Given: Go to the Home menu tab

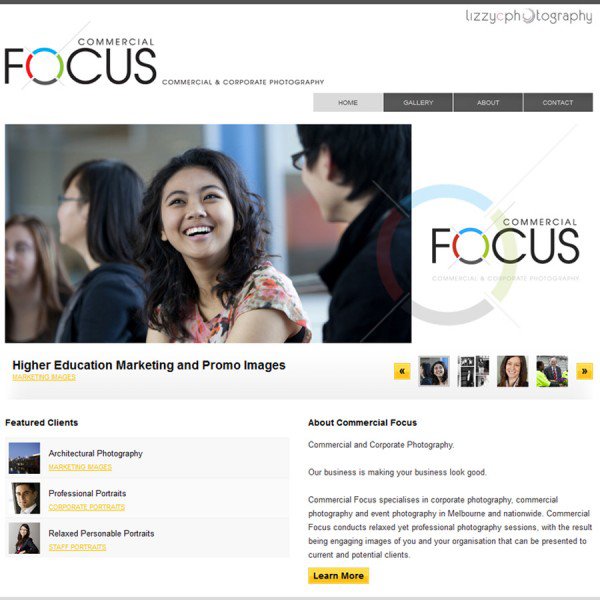Looking at the screenshot, I should coord(348,102).
